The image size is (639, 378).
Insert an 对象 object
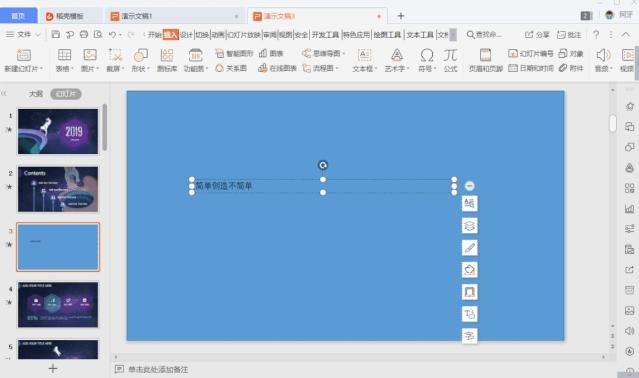[x=571, y=53]
